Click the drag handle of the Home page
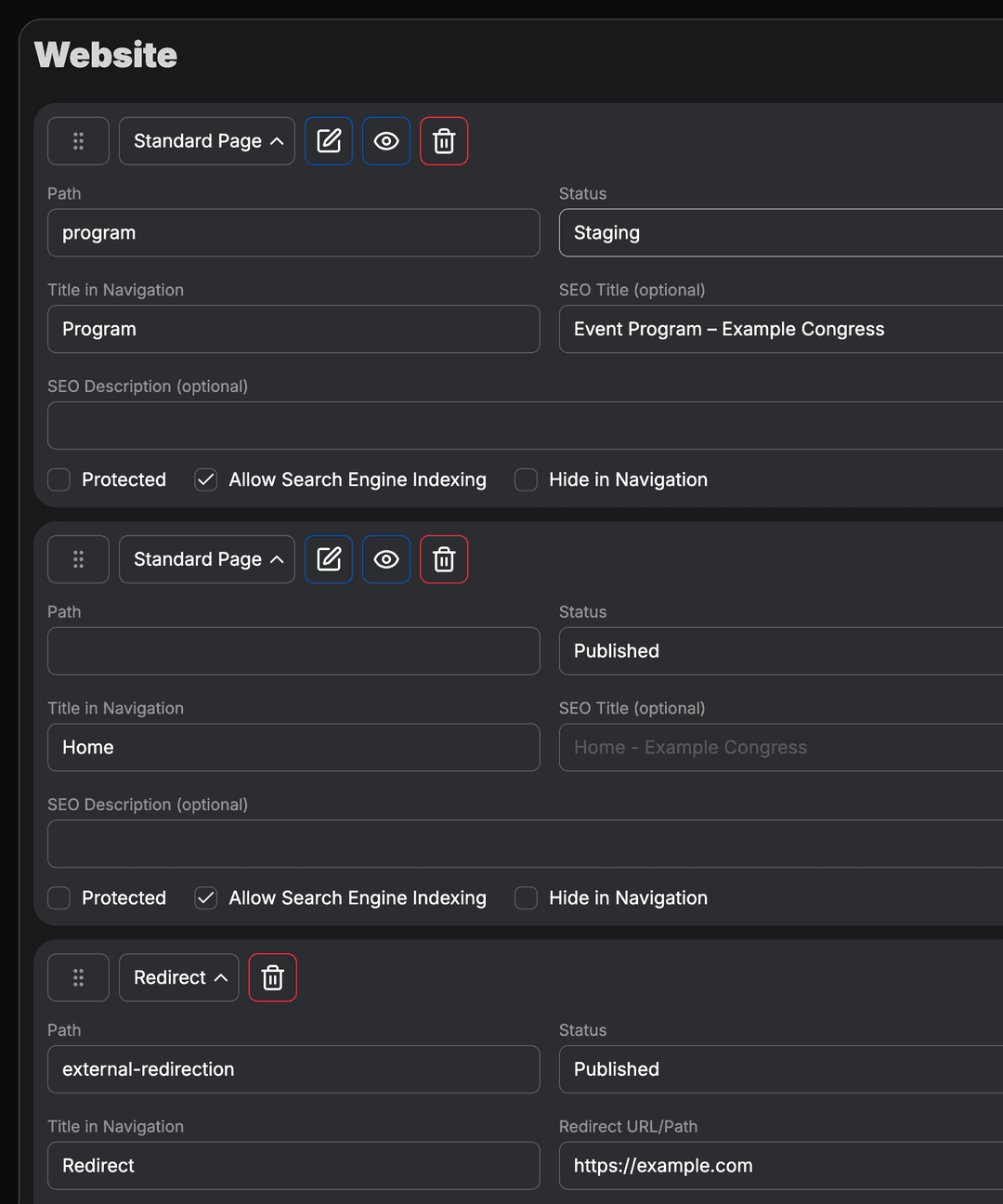The width and height of the screenshot is (1003, 1204). click(78, 559)
